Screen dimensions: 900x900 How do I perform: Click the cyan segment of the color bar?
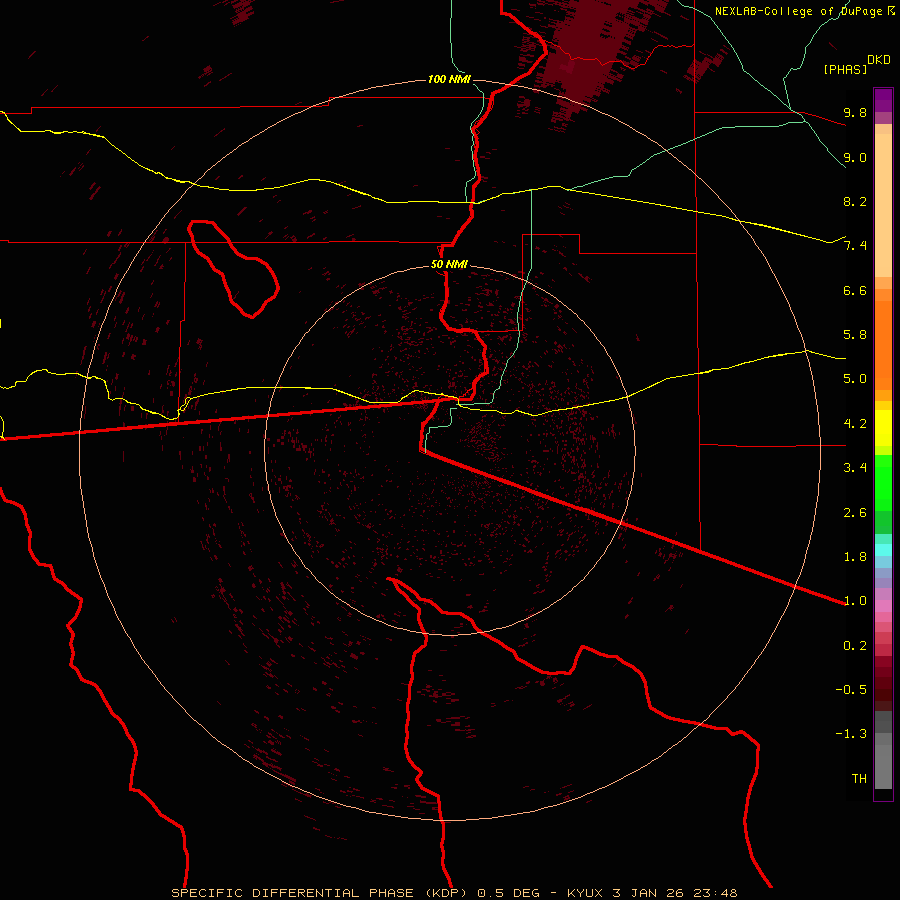pos(883,550)
